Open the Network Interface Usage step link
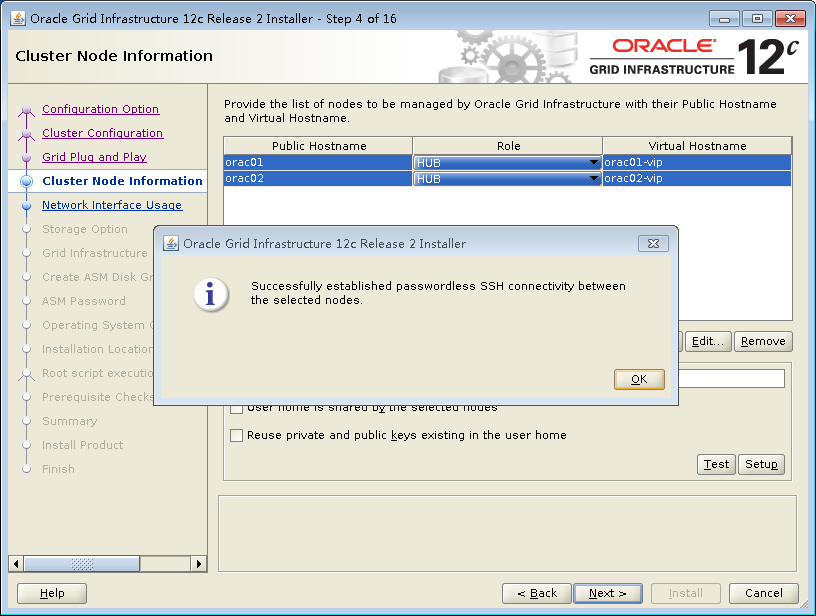Screen dimensions: 816x616 (112, 205)
